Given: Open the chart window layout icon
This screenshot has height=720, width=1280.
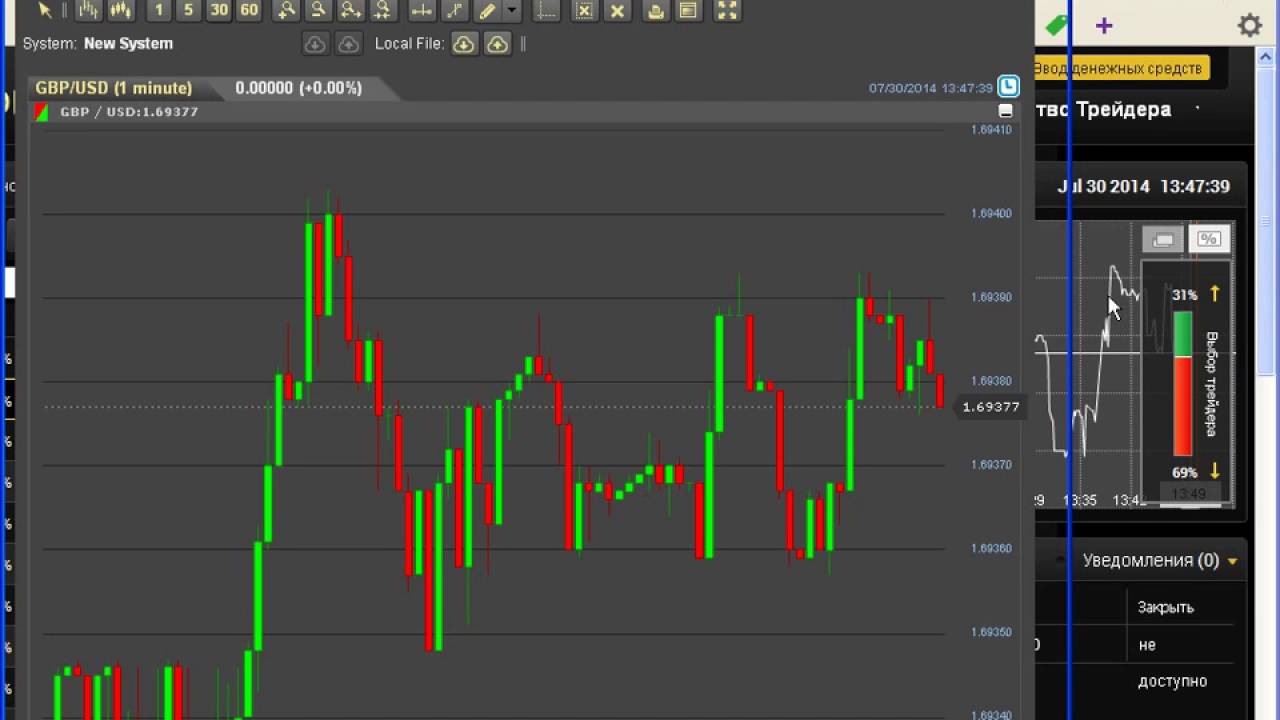Looking at the screenshot, I should click(687, 10).
